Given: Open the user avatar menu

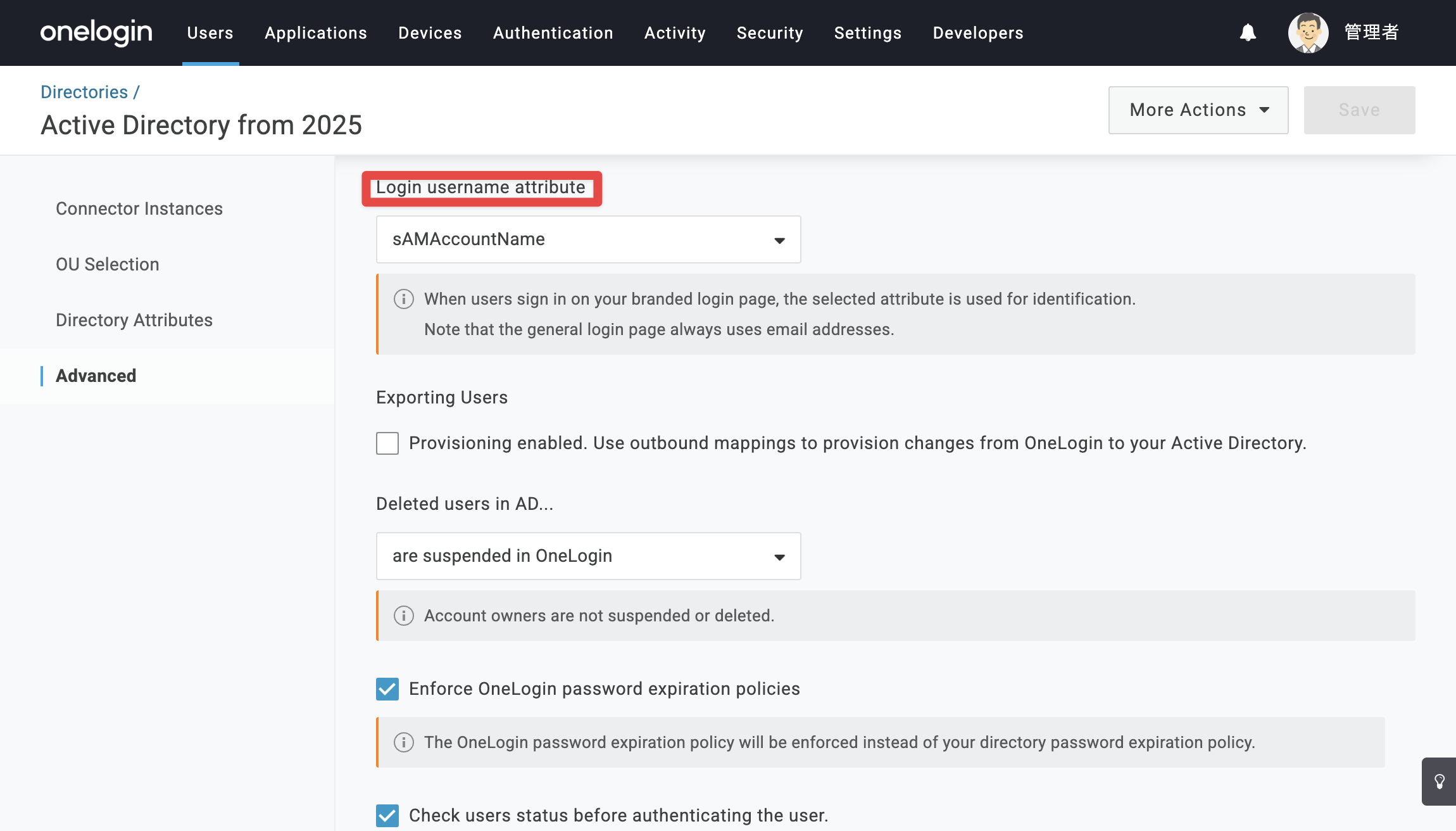Looking at the screenshot, I should coord(1308,32).
